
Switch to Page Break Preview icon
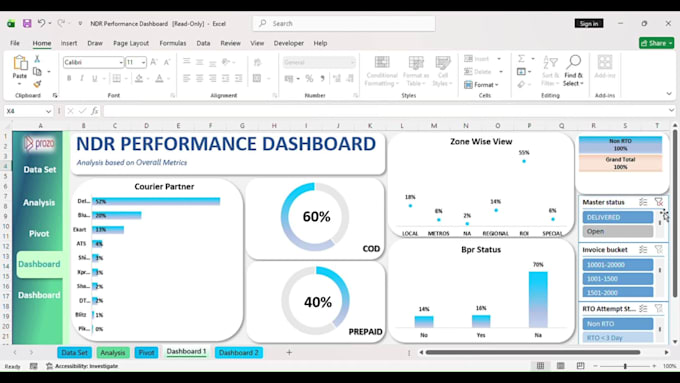[580, 366]
